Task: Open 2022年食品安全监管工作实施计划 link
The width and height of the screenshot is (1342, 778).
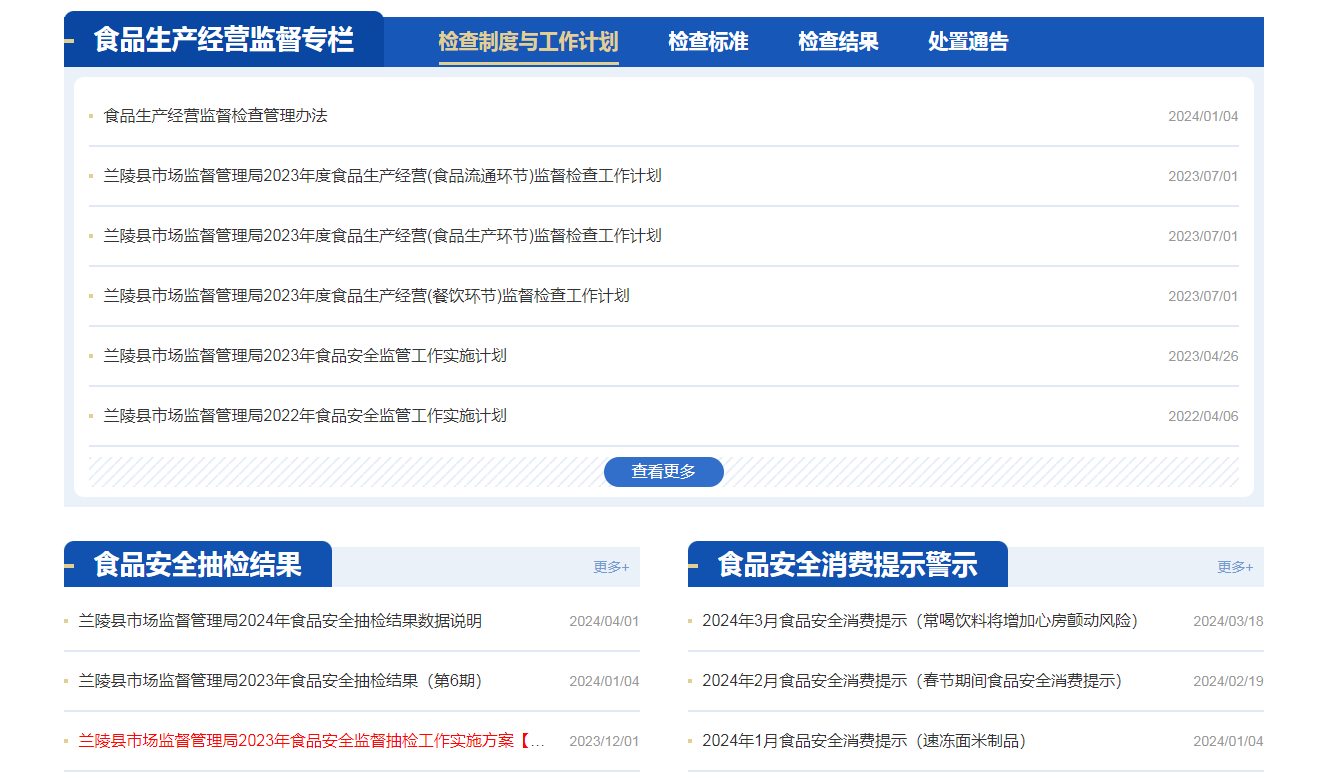Action: click(x=305, y=416)
